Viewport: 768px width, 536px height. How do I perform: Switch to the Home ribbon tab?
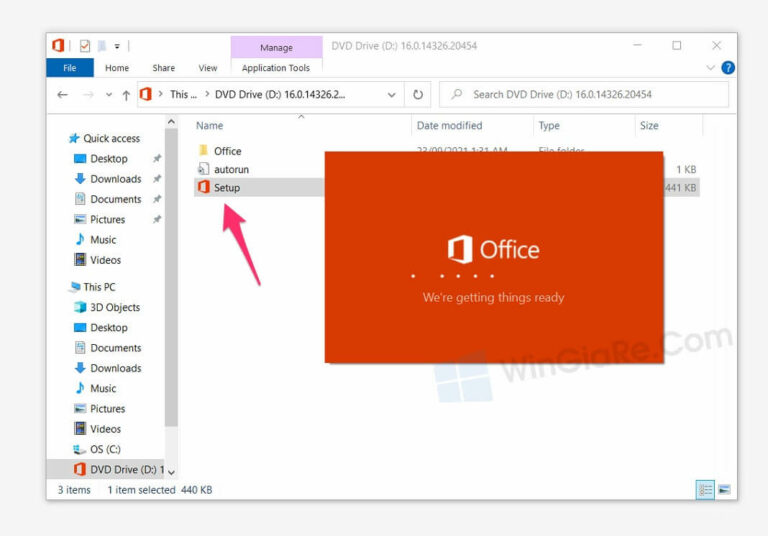tap(117, 68)
